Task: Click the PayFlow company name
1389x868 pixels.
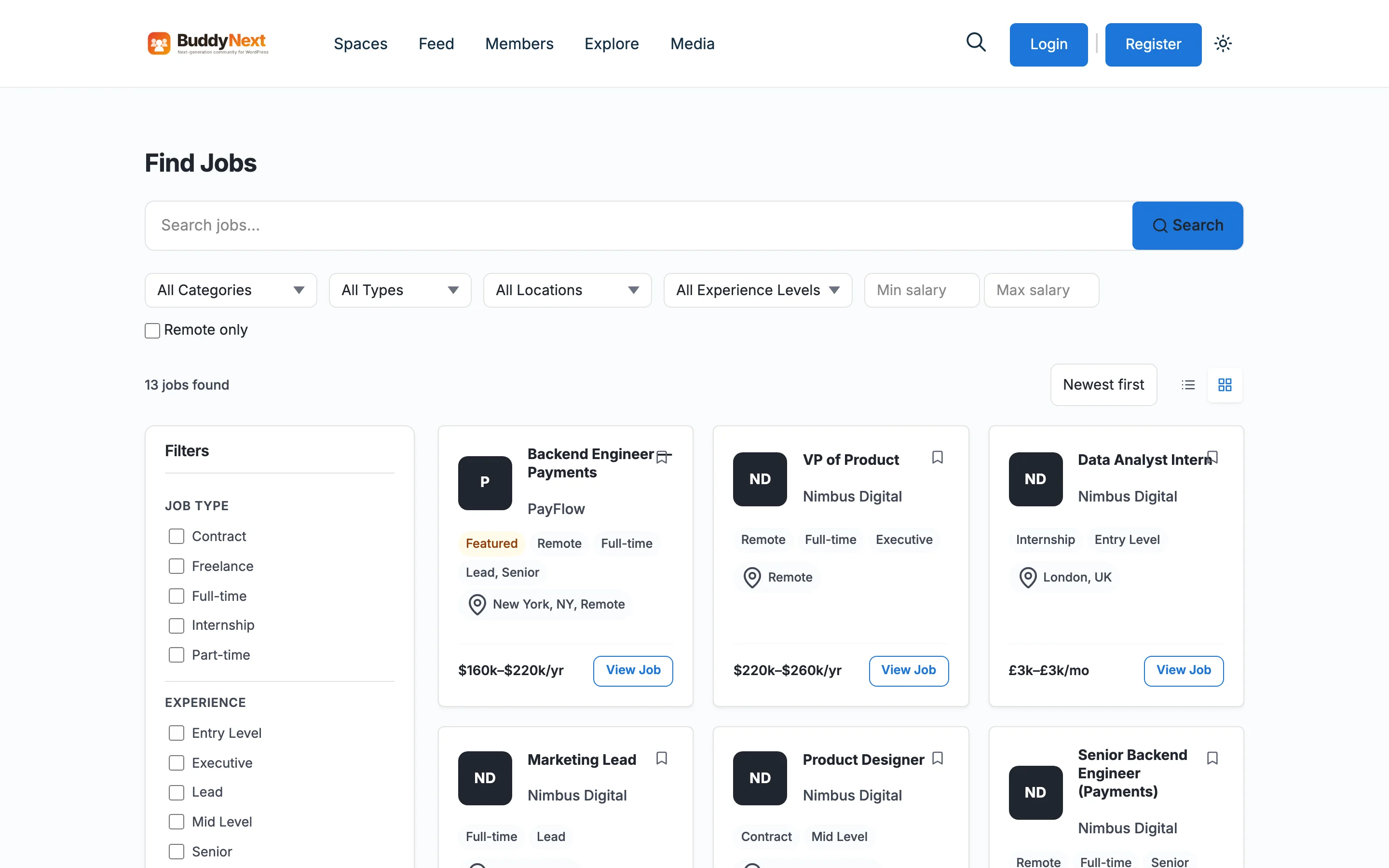Action: click(x=556, y=509)
